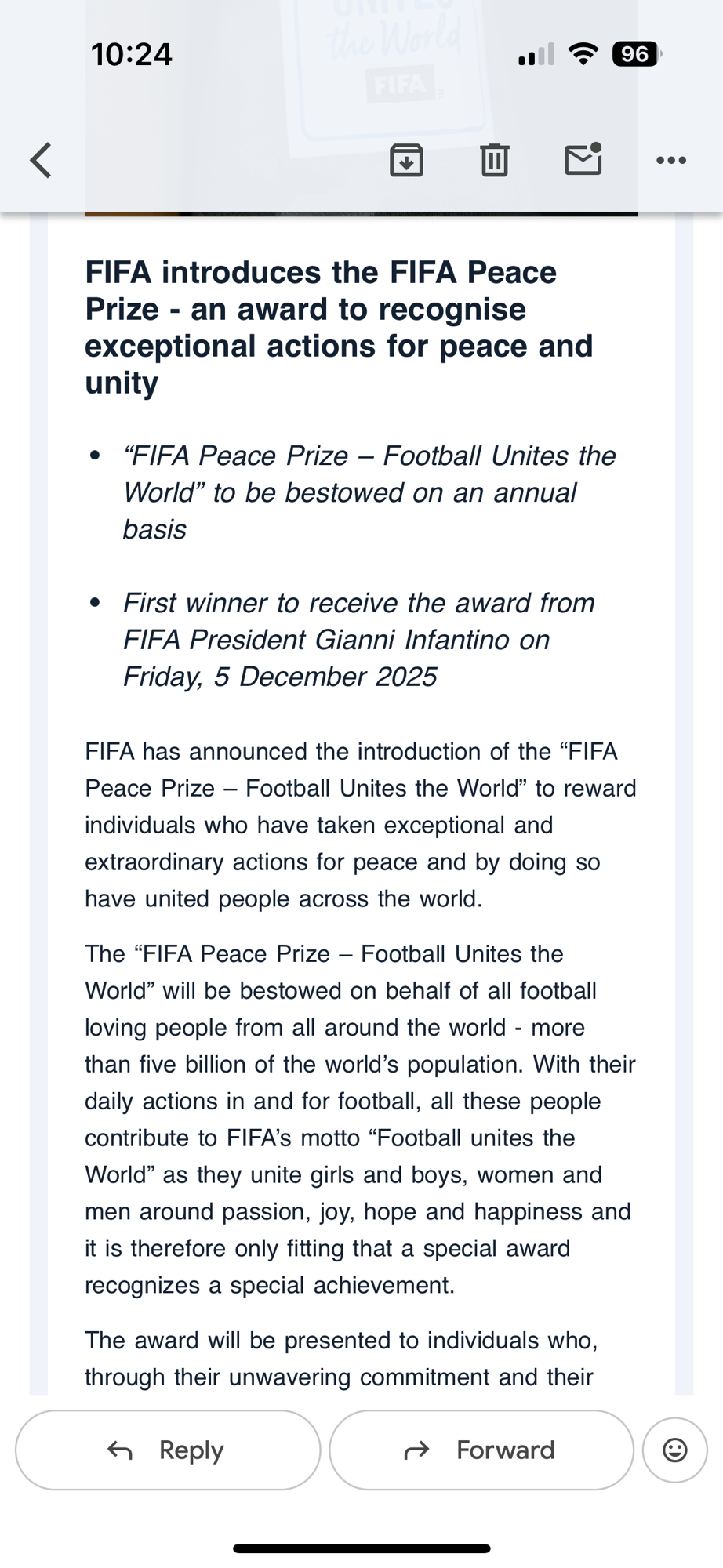
Task: Archive this email with the archive icon
Action: (406, 160)
